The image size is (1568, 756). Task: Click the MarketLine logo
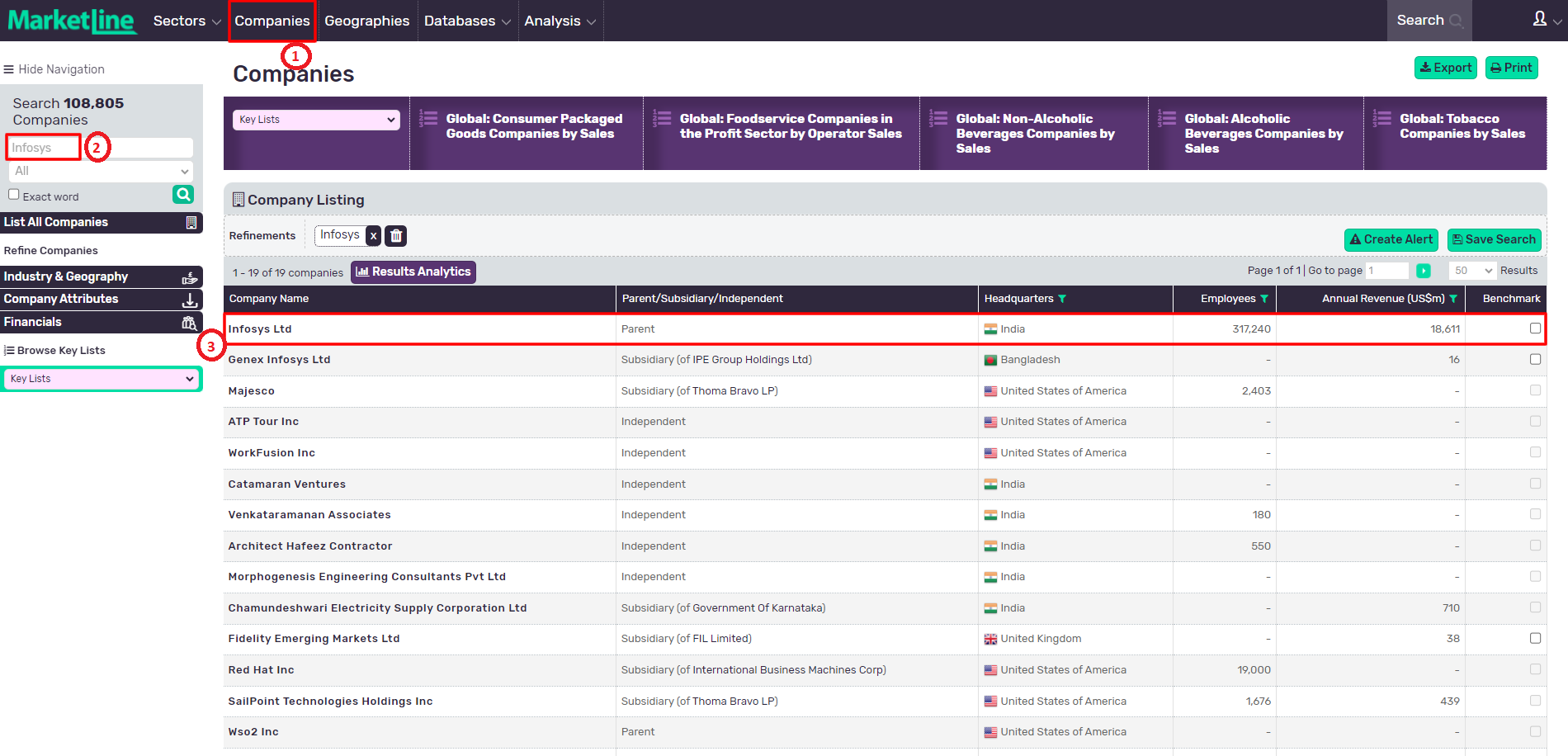click(x=72, y=21)
